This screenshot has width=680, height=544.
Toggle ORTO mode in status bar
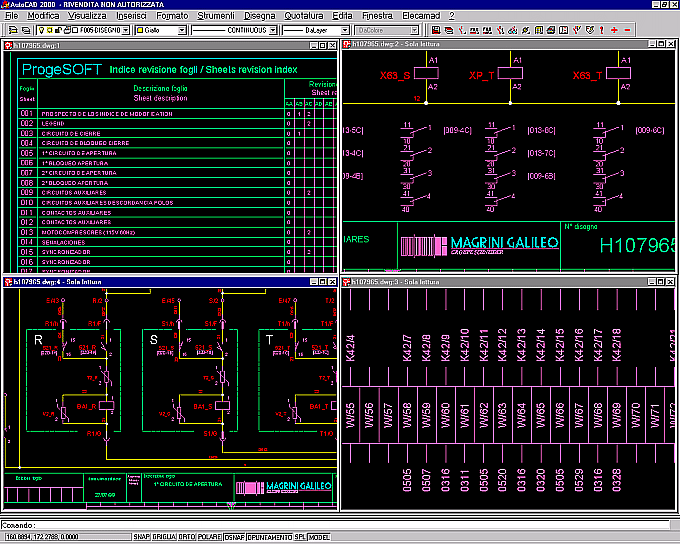tap(187, 537)
